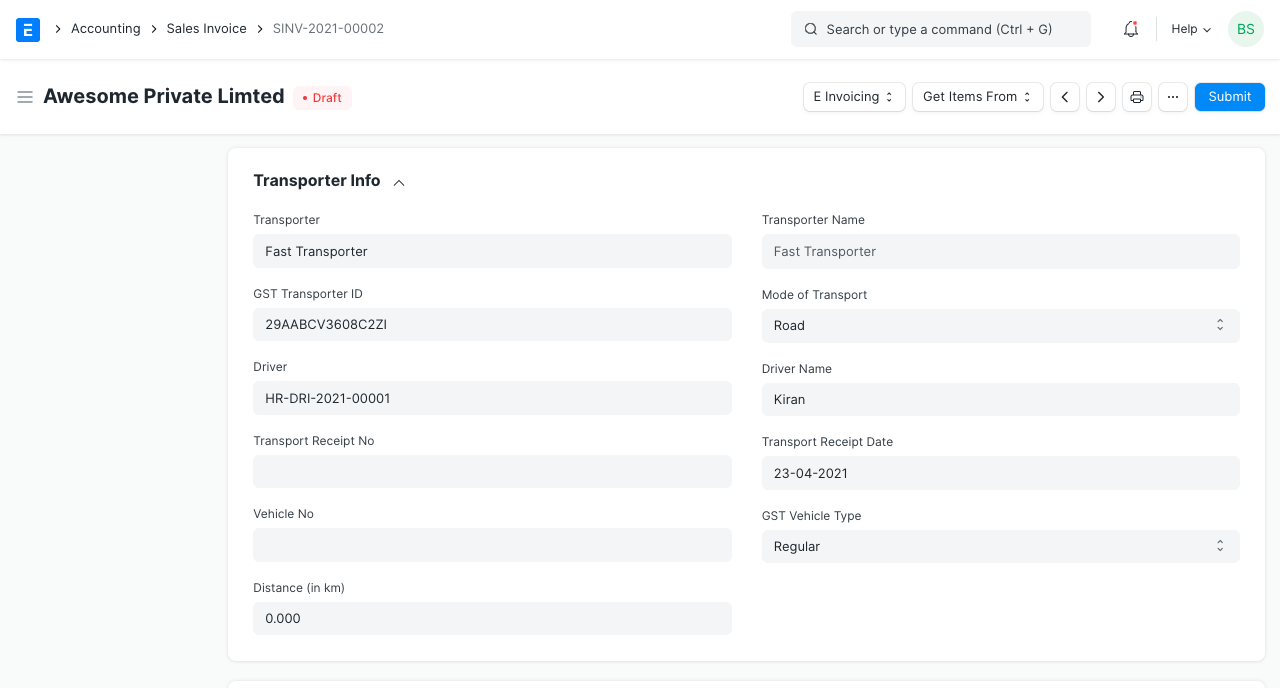Go to Accounting via the breadcrumb

pyautogui.click(x=105, y=28)
